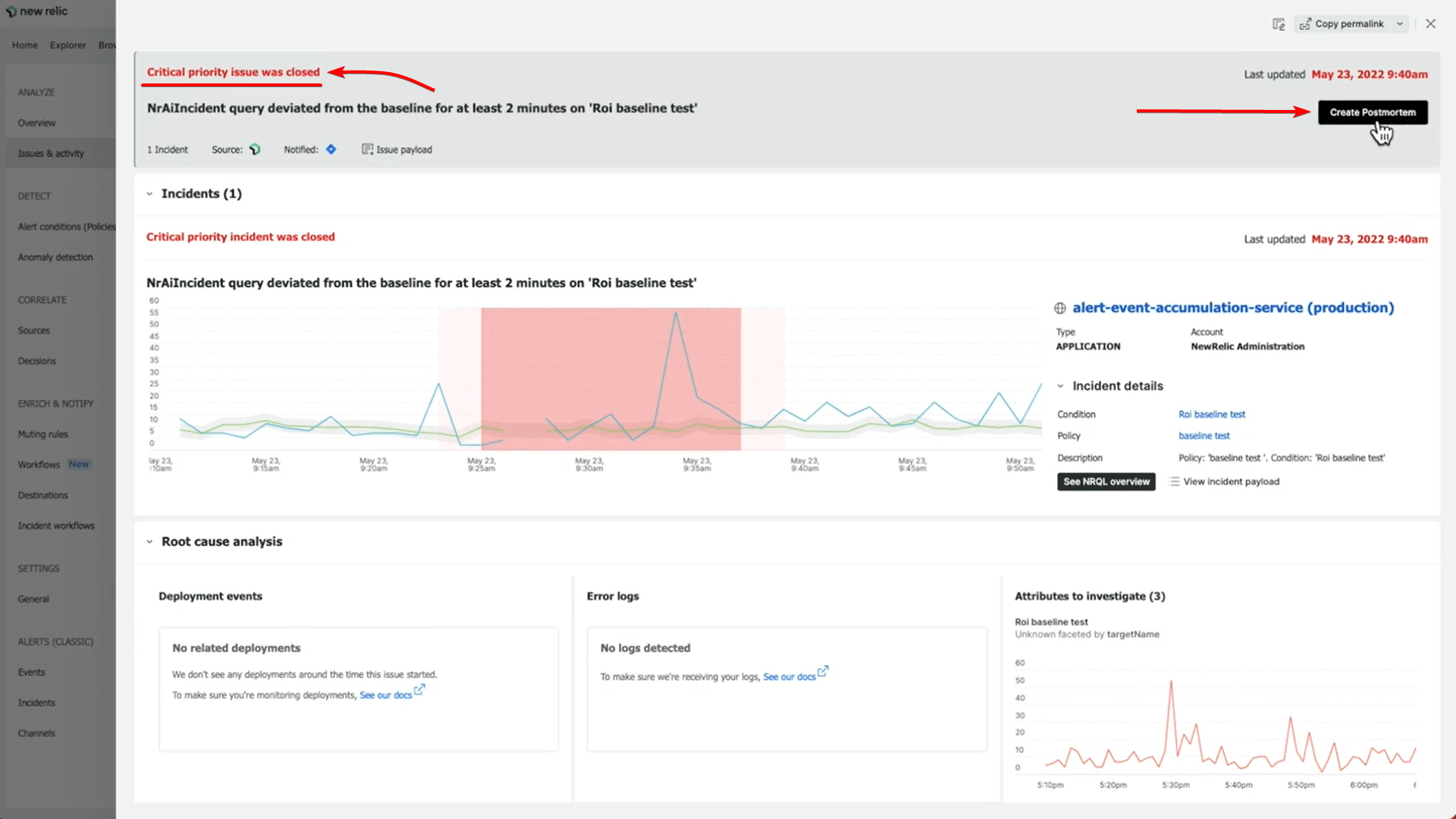Collapse the Incident details section
This screenshot has height=819, width=1456.
coord(1060,386)
